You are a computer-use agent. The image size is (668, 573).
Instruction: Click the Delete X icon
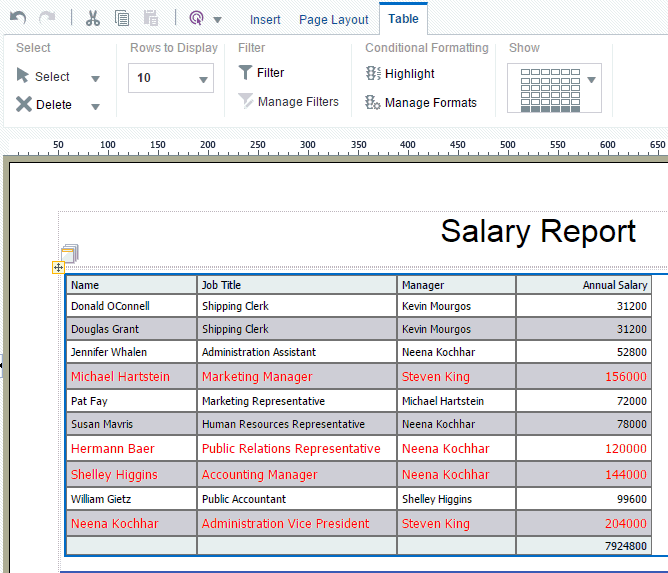point(24,104)
